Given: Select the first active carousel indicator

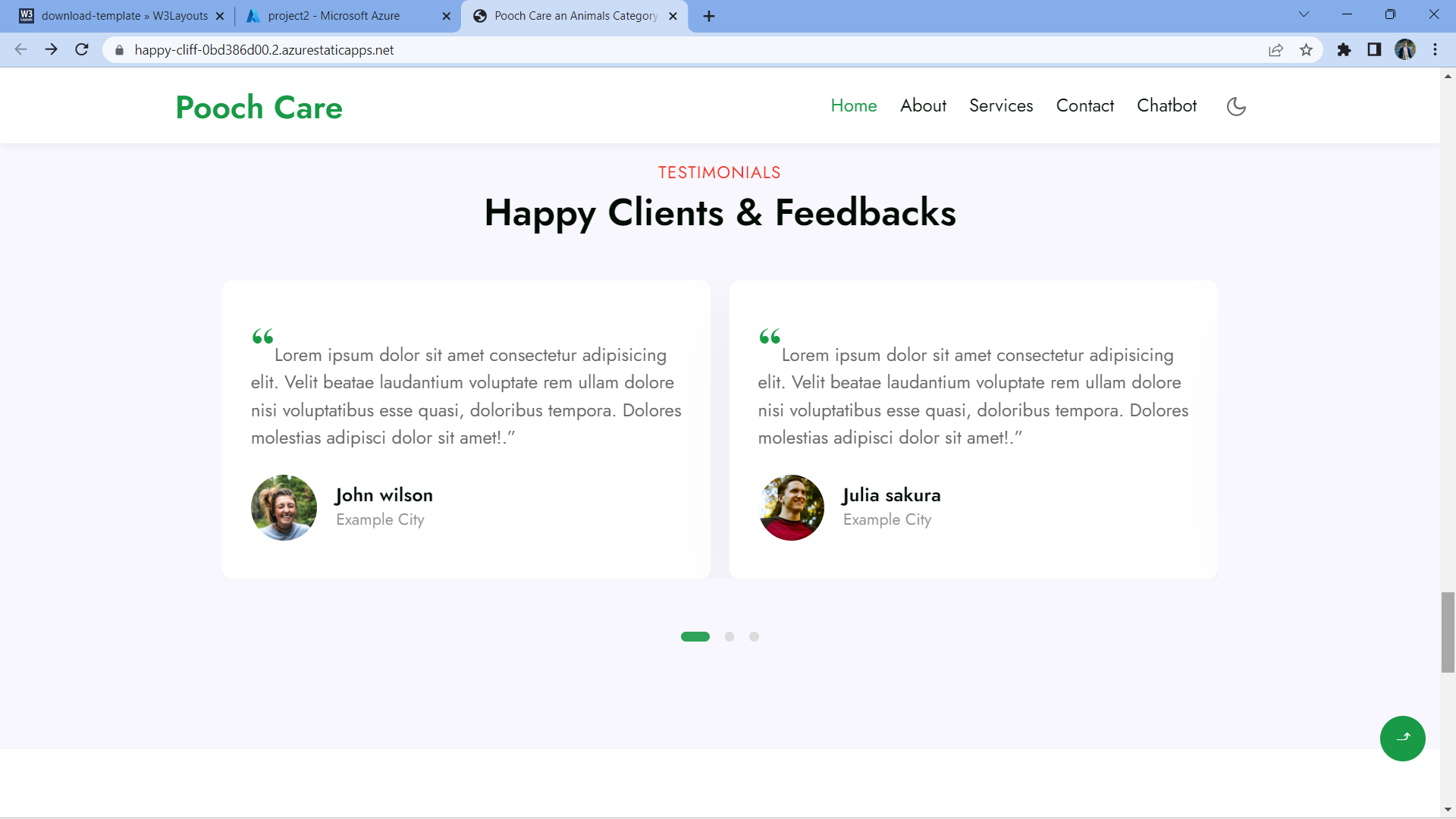Looking at the screenshot, I should point(695,637).
